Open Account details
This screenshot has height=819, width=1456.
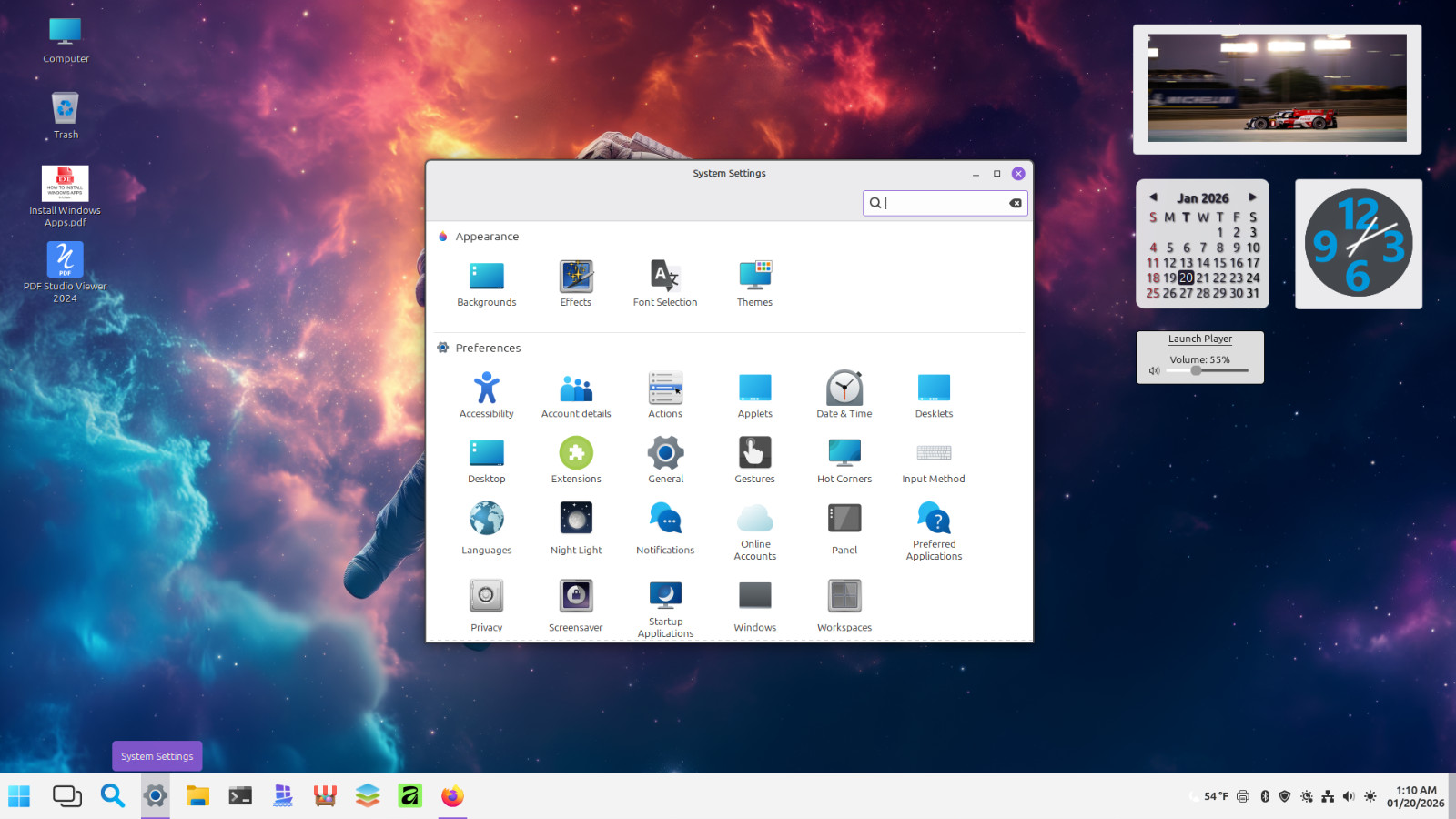coord(576,395)
